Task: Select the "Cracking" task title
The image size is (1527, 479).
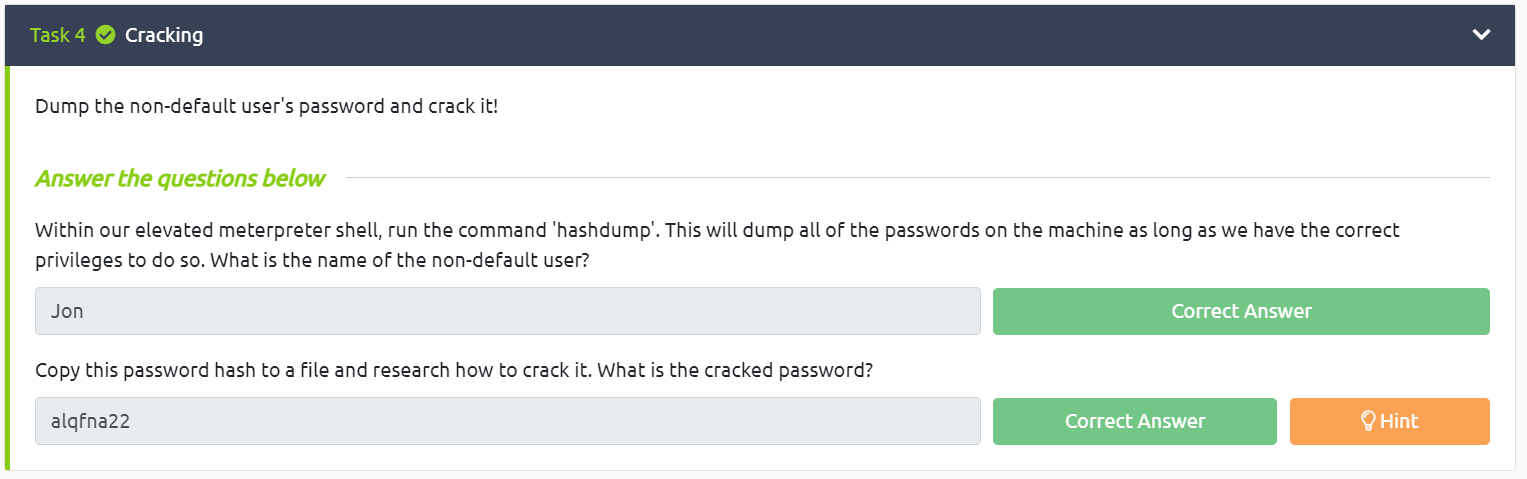Action: [164, 35]
